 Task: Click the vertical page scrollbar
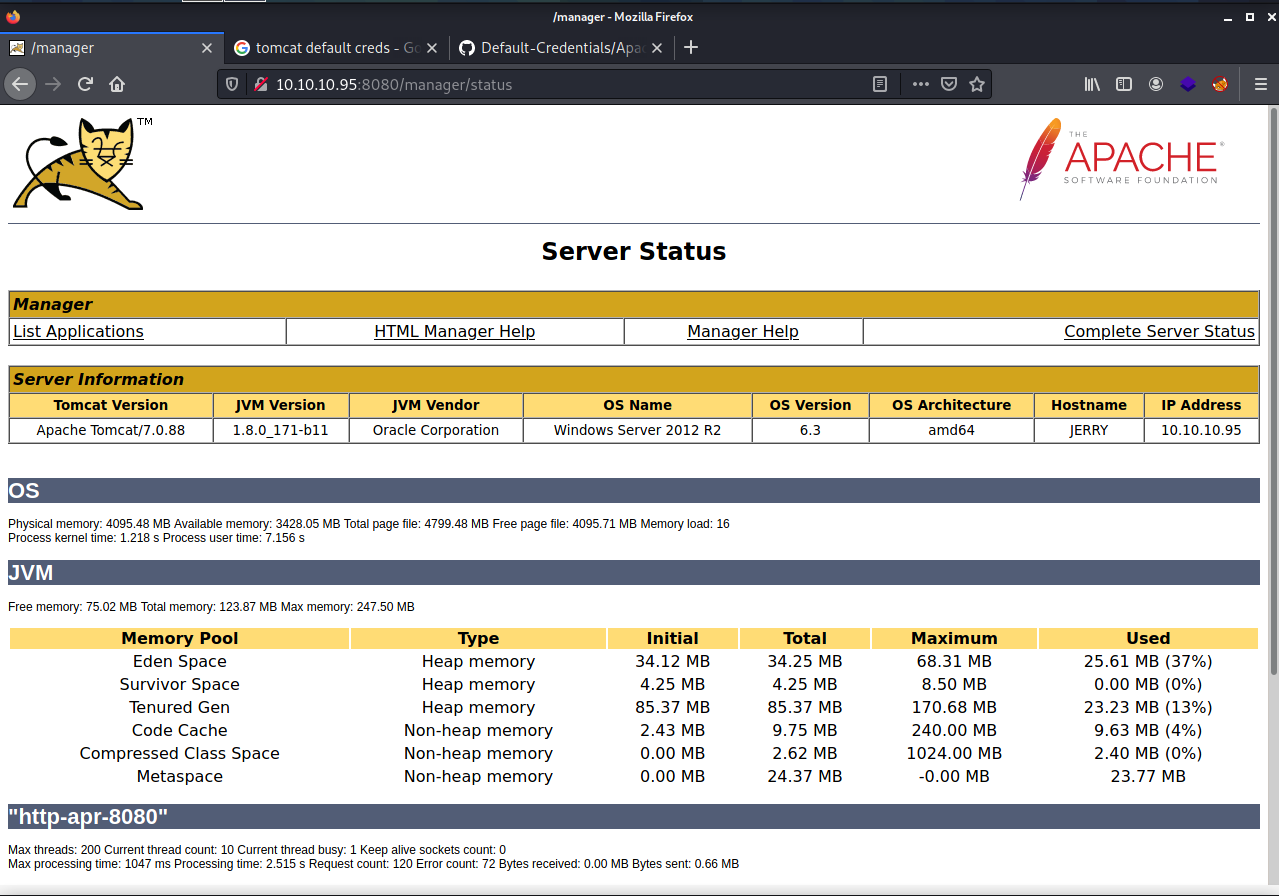(x=1273, y=390)
